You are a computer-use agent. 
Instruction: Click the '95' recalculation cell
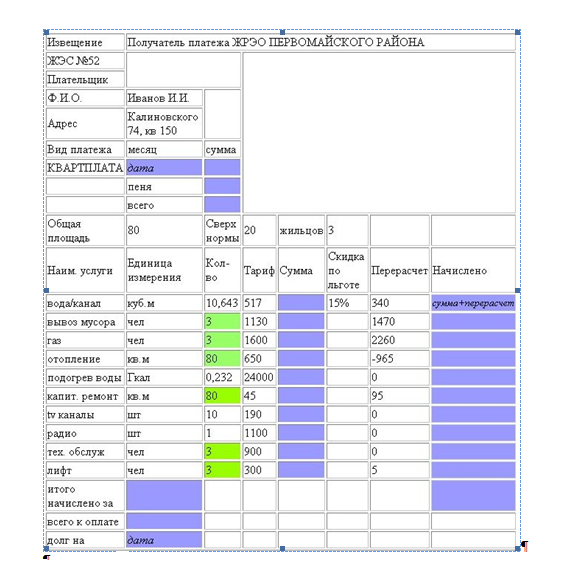[x=400, y=396]
